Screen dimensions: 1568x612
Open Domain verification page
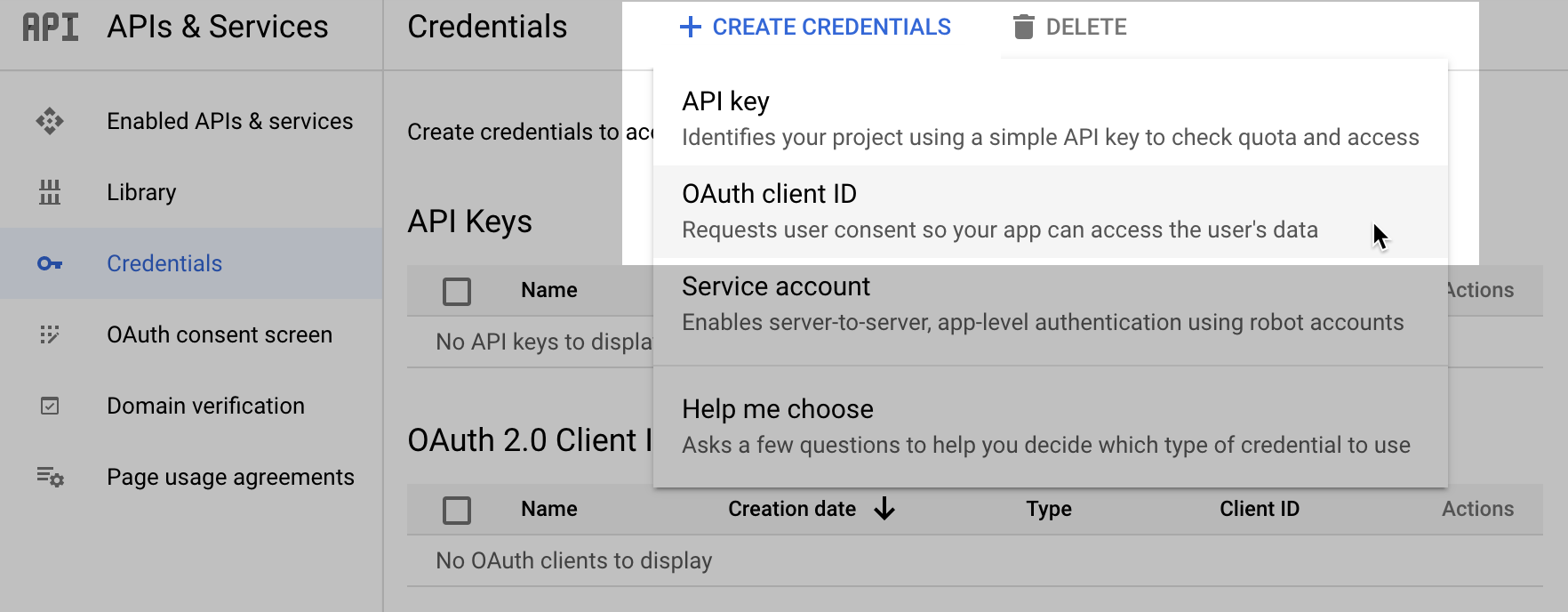pyautogui.click(x=205, y=406)
